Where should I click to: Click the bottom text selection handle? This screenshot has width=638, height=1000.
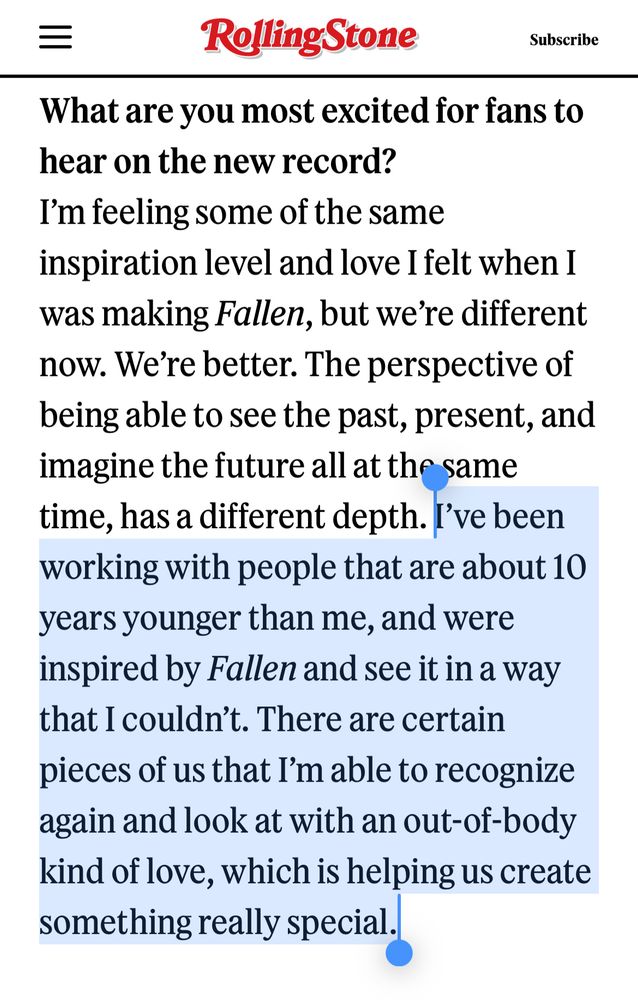(399, 953)
